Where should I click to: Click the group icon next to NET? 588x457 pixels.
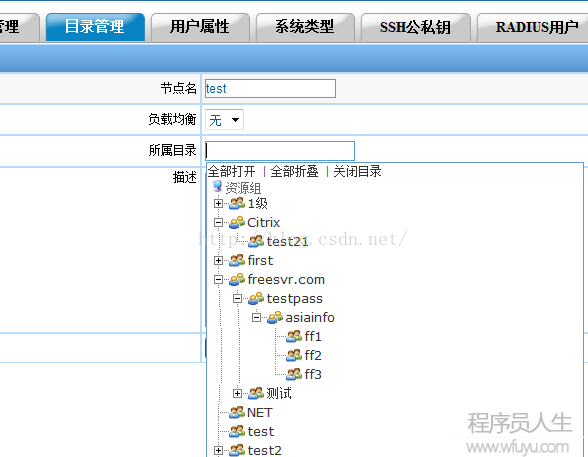click(x=237, y=412)
